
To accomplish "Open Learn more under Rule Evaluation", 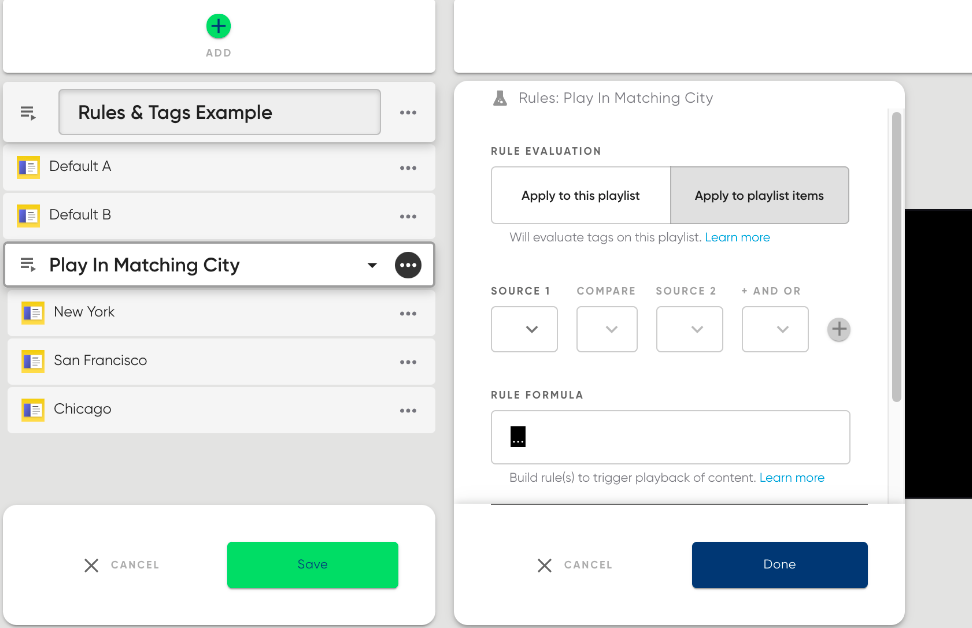I will click(737, 237).
